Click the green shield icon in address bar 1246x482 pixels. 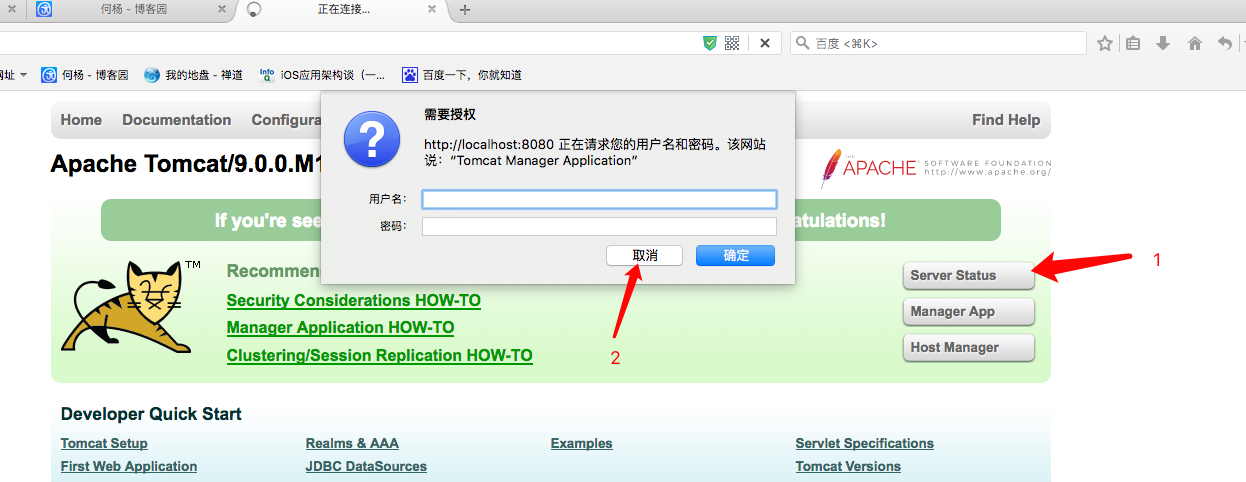[x=710, y=43]
